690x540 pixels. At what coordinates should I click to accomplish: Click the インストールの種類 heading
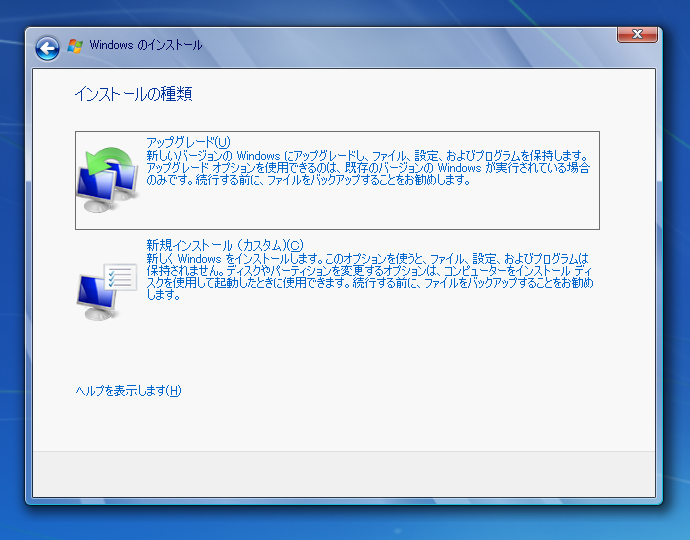point(133,94)
